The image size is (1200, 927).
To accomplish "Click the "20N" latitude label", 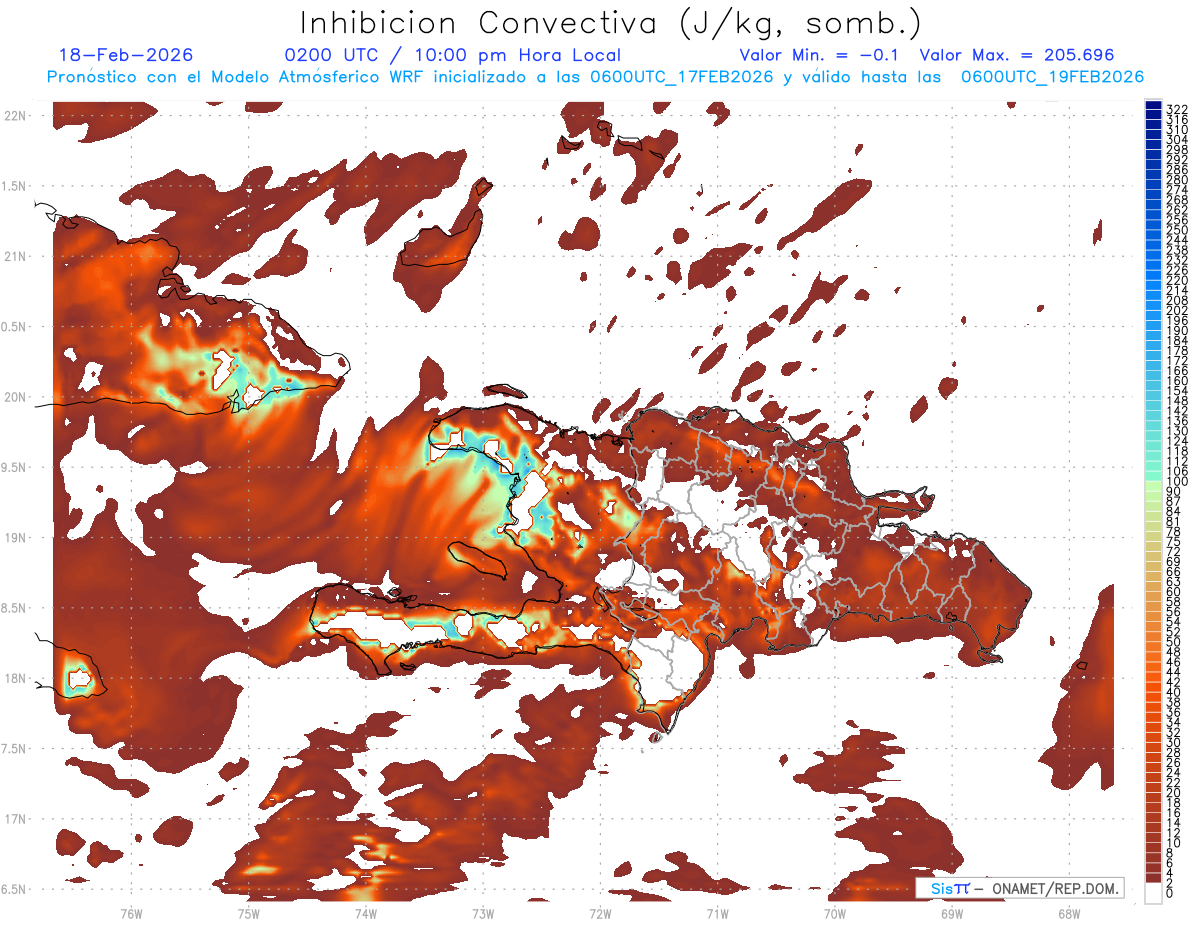I will [x=15, y=397].
